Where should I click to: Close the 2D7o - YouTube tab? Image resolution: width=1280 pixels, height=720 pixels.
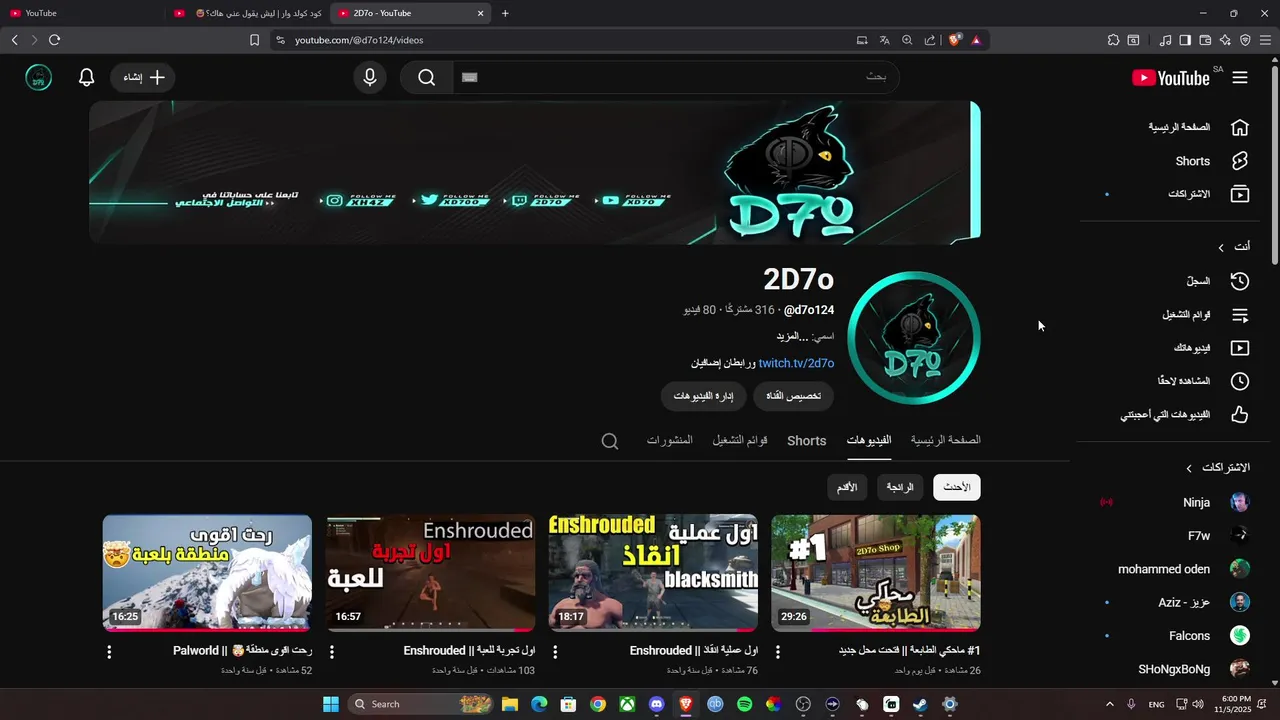coord(480,13)
